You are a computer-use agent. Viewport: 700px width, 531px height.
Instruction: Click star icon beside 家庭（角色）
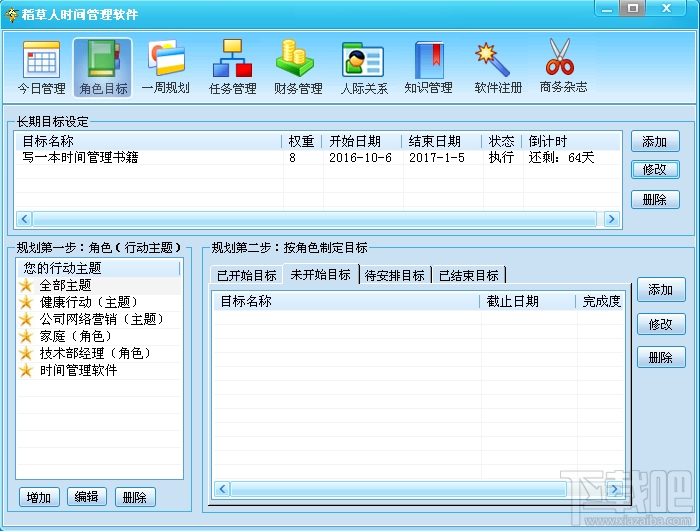pyautogui.click(x=26, y=336)
